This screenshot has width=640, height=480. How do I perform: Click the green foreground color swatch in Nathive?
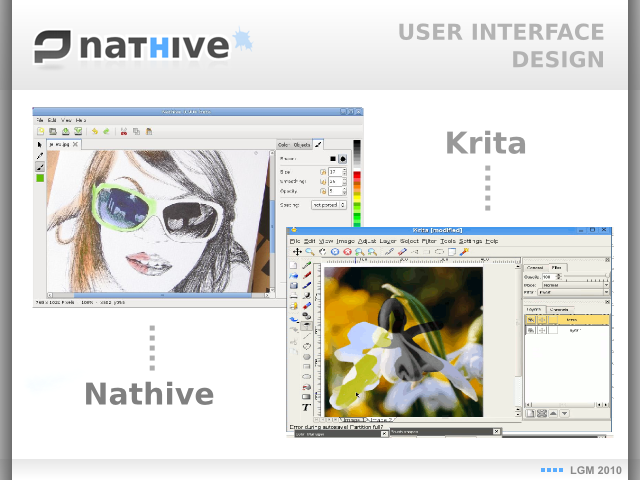(x=40, y=178)
